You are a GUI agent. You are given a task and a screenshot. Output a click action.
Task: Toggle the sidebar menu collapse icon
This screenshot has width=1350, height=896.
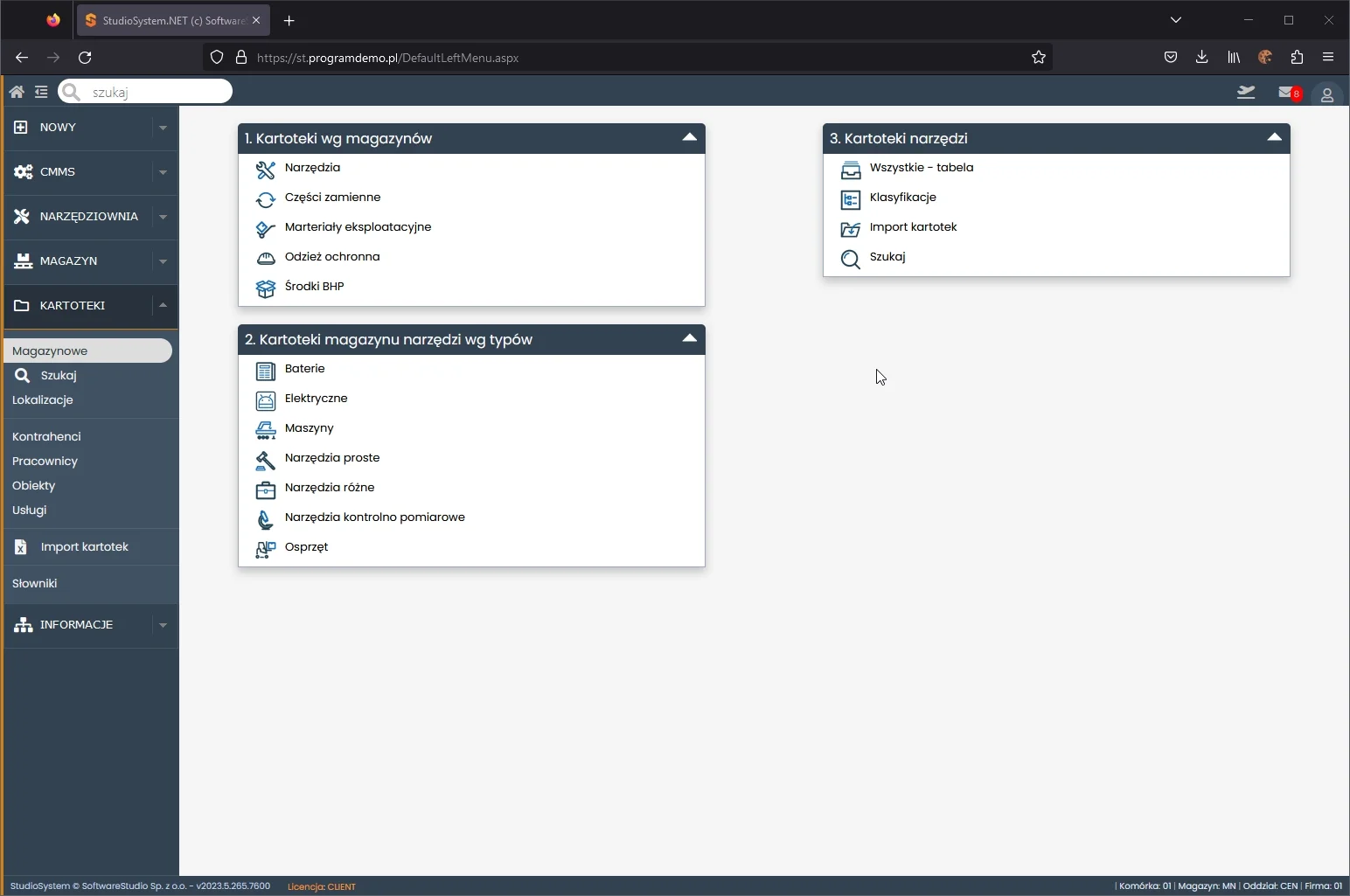[x=41, y=92]
